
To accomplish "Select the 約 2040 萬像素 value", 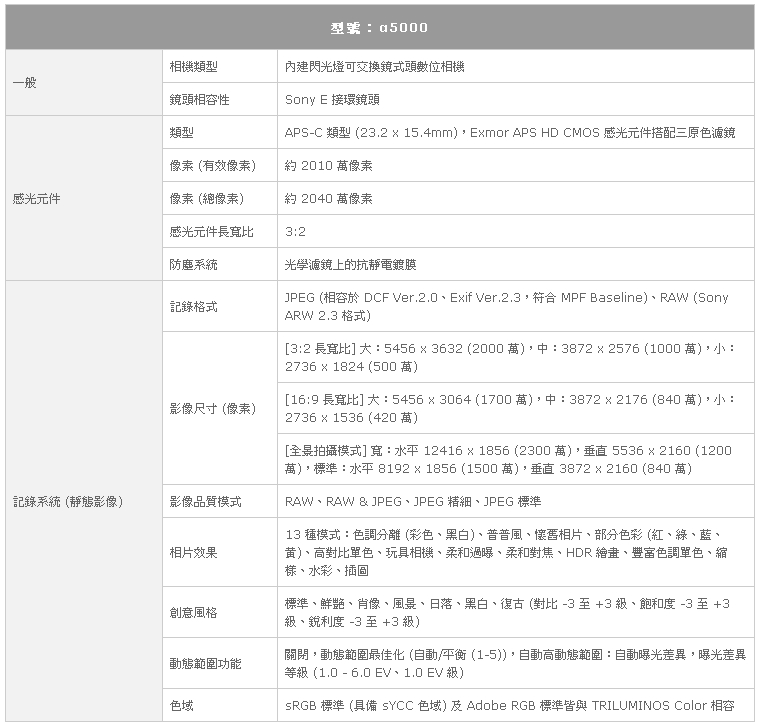I will coord(328,198).
